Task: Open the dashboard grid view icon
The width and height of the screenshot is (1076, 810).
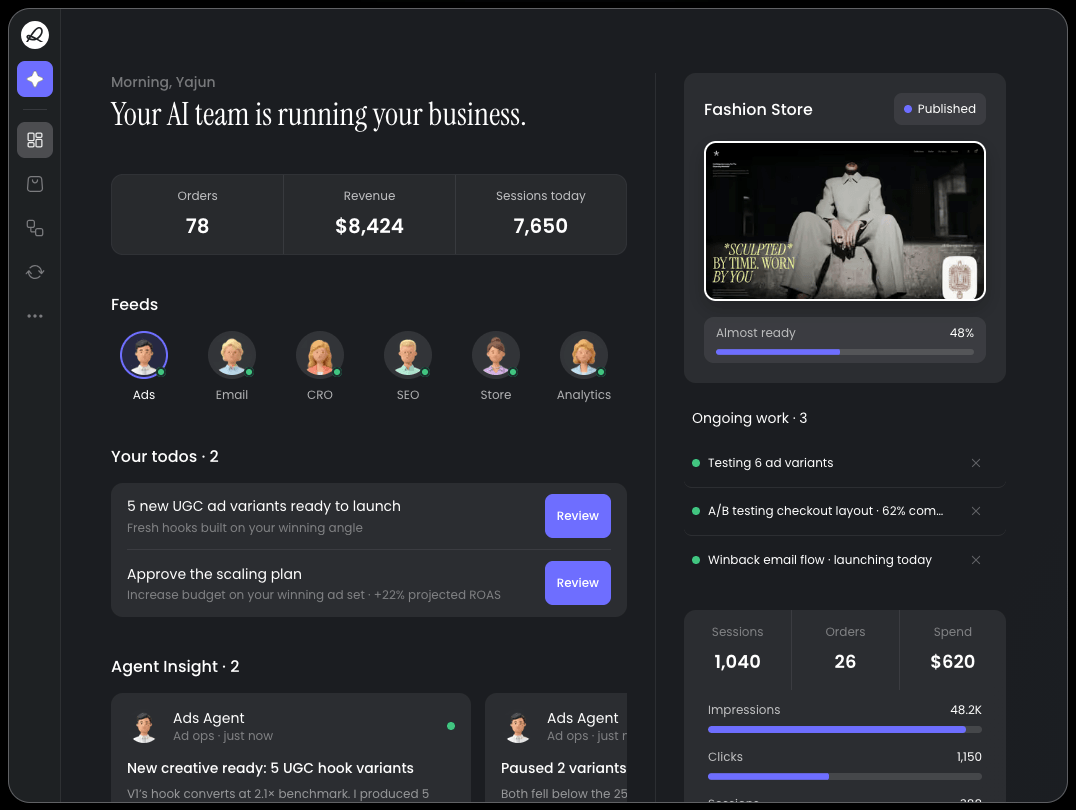Action: (x=35, y=140)
